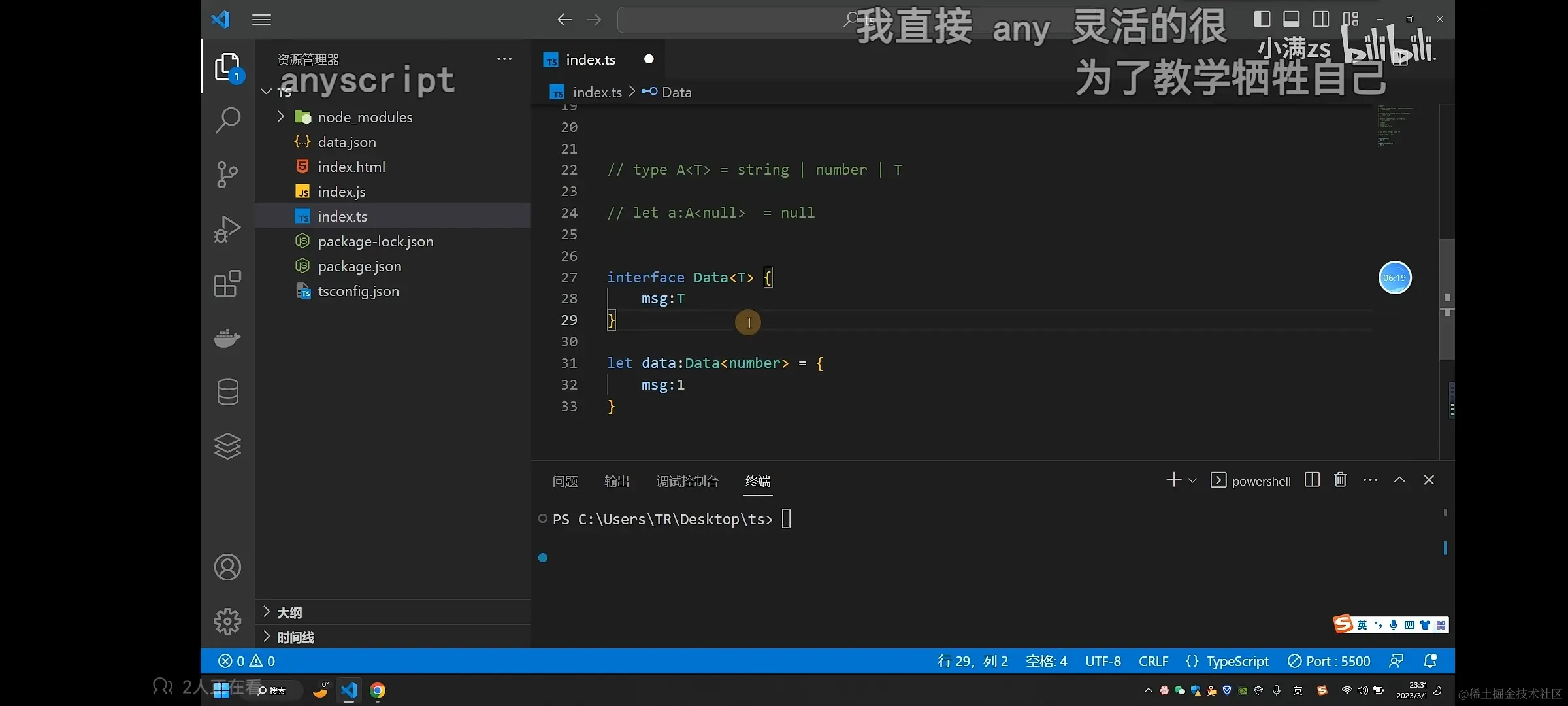Toggle the secondary sidebar layout button
Viewport: 1568px width, 706px height.
[1320, 19]
